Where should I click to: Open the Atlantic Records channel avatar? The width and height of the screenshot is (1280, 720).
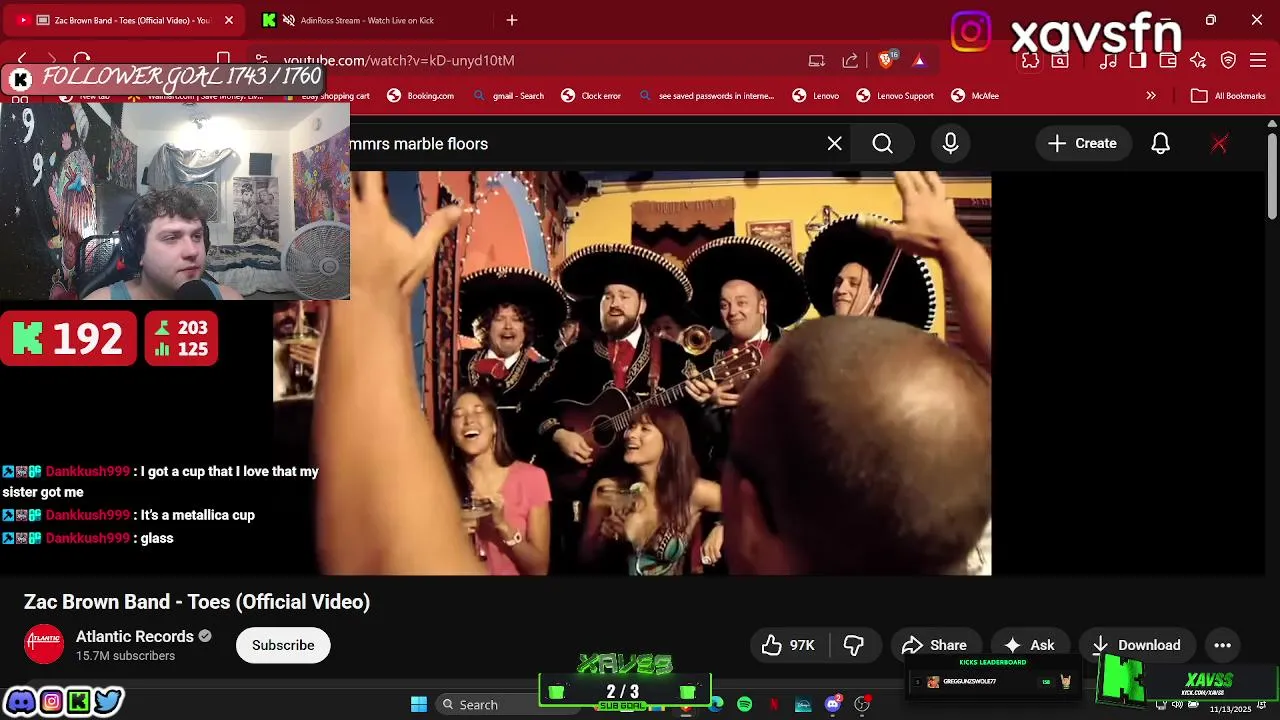44,645
